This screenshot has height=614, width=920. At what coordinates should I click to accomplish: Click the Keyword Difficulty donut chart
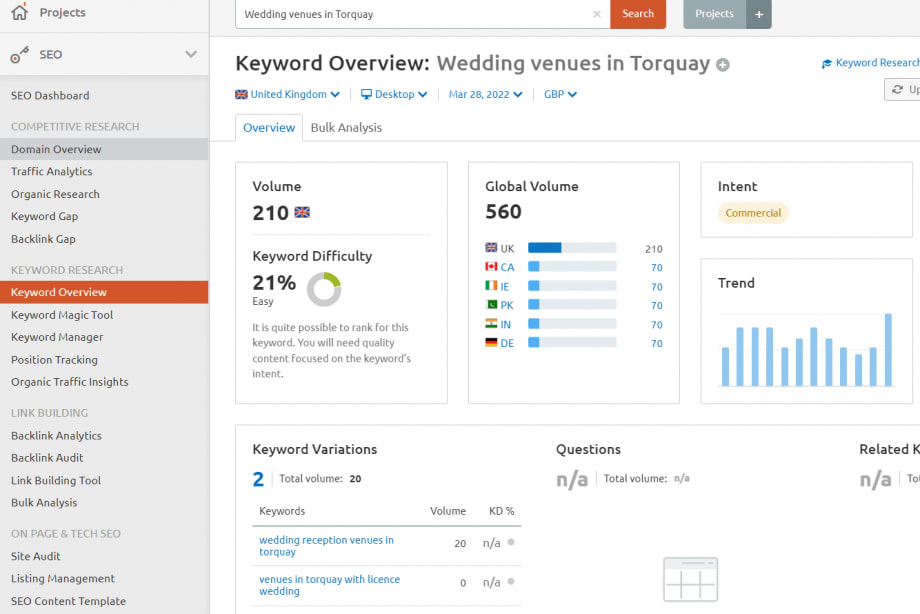[x=324, y=289]
